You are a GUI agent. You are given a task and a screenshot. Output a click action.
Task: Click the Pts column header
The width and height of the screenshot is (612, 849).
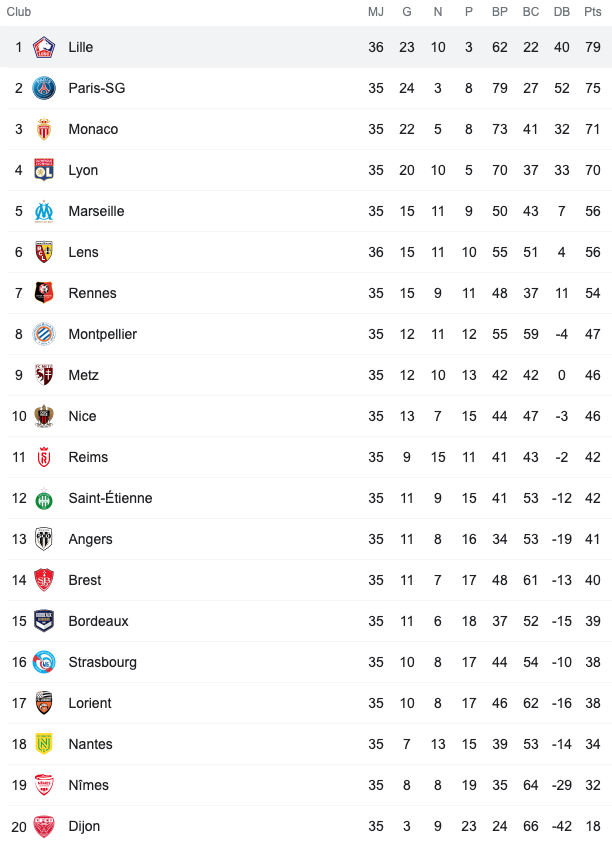pyautogui.click(x=592, y=12)
